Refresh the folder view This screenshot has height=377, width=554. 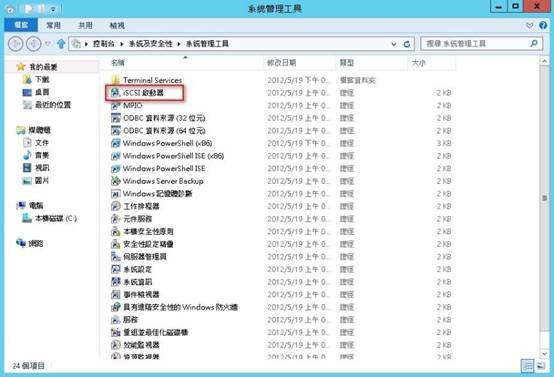407,44
